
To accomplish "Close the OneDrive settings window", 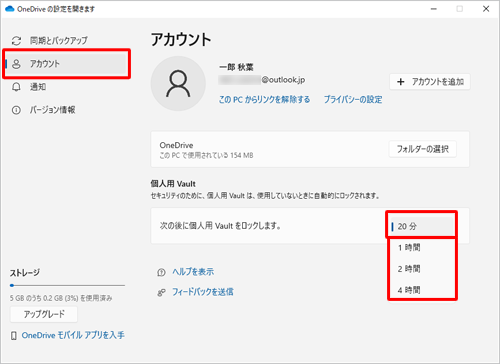I will 486,9.
